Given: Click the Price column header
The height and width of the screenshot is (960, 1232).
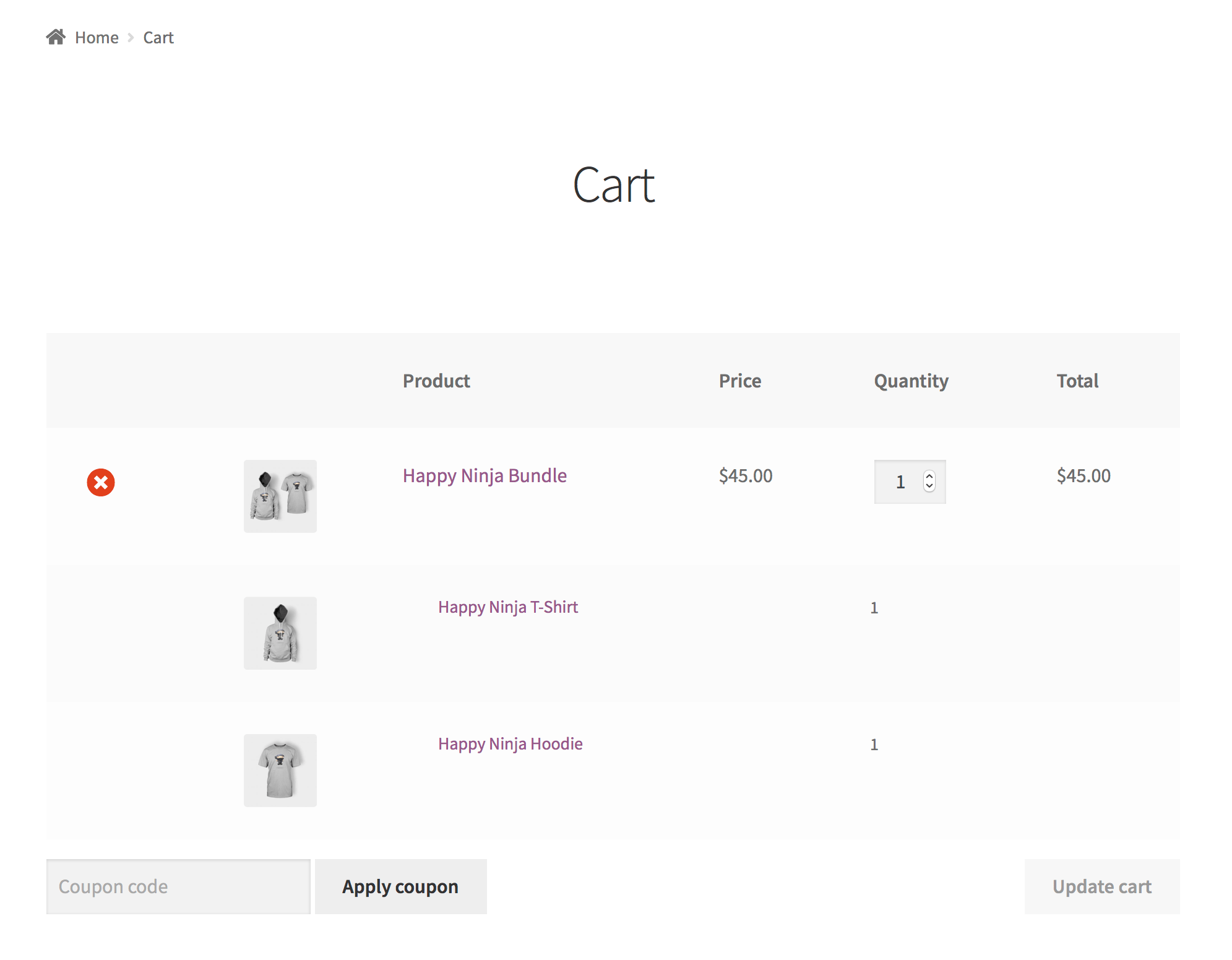Looking at the screenshot, I should (739, 381).
